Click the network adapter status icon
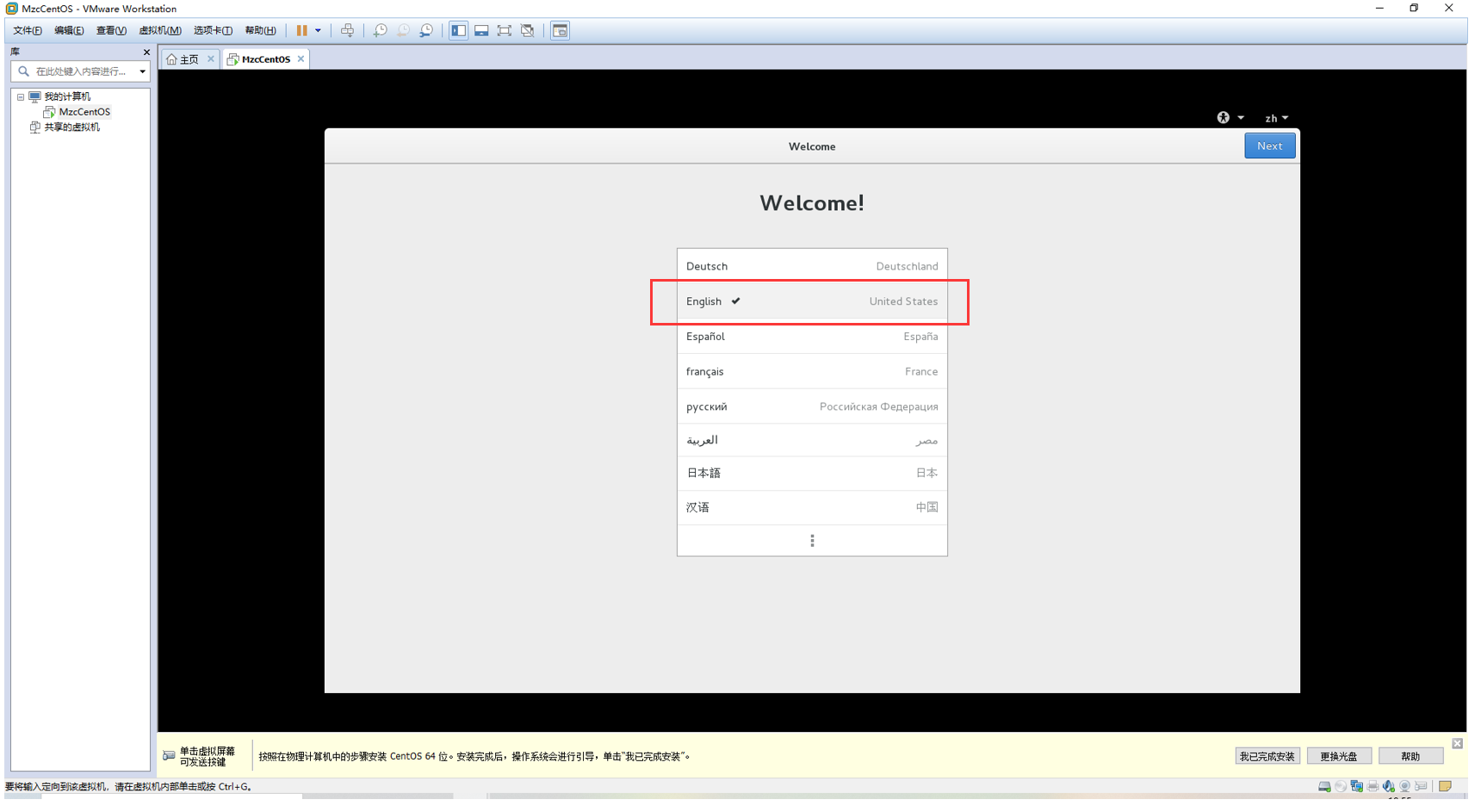This screenshot has width=1481, height=812. click(x=1357, y=788)
